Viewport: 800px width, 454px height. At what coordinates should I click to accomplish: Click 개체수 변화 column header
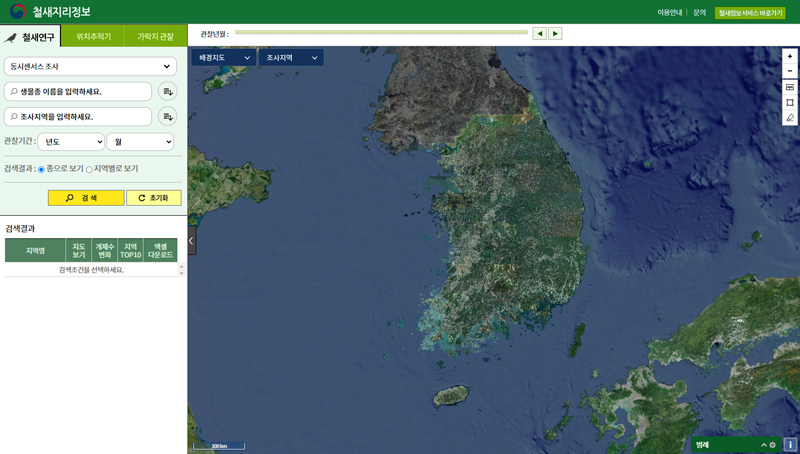pos(105,250)
